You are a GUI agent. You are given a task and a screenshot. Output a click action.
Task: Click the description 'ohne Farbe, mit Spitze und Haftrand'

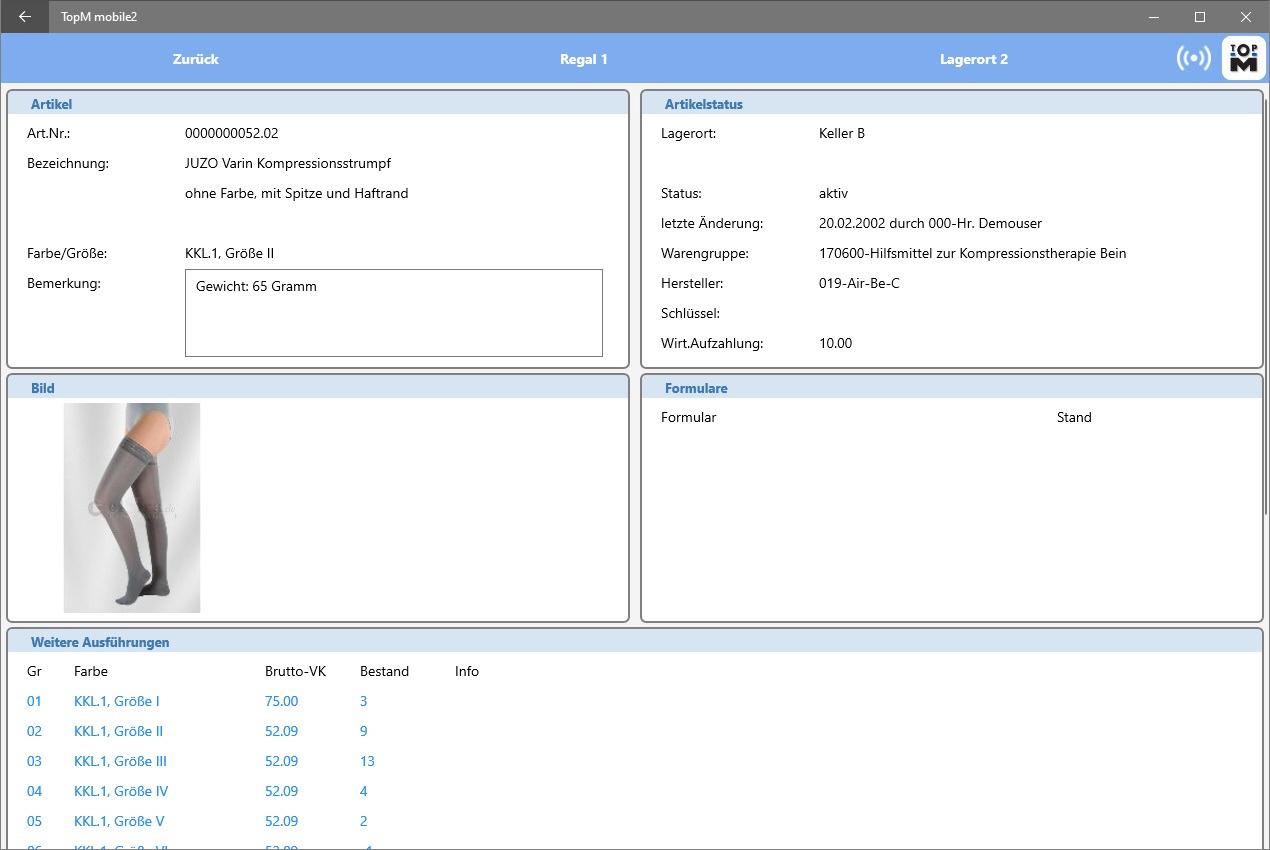[297, 193]
